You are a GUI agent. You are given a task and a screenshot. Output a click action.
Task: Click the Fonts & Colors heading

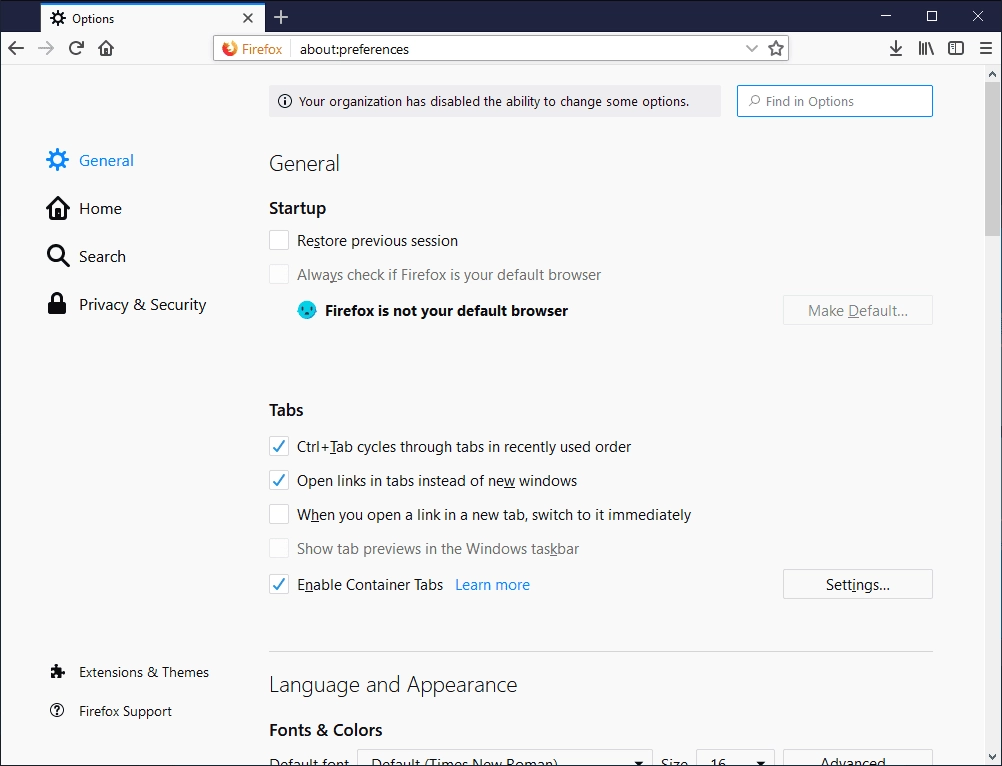tap(326, 730)
